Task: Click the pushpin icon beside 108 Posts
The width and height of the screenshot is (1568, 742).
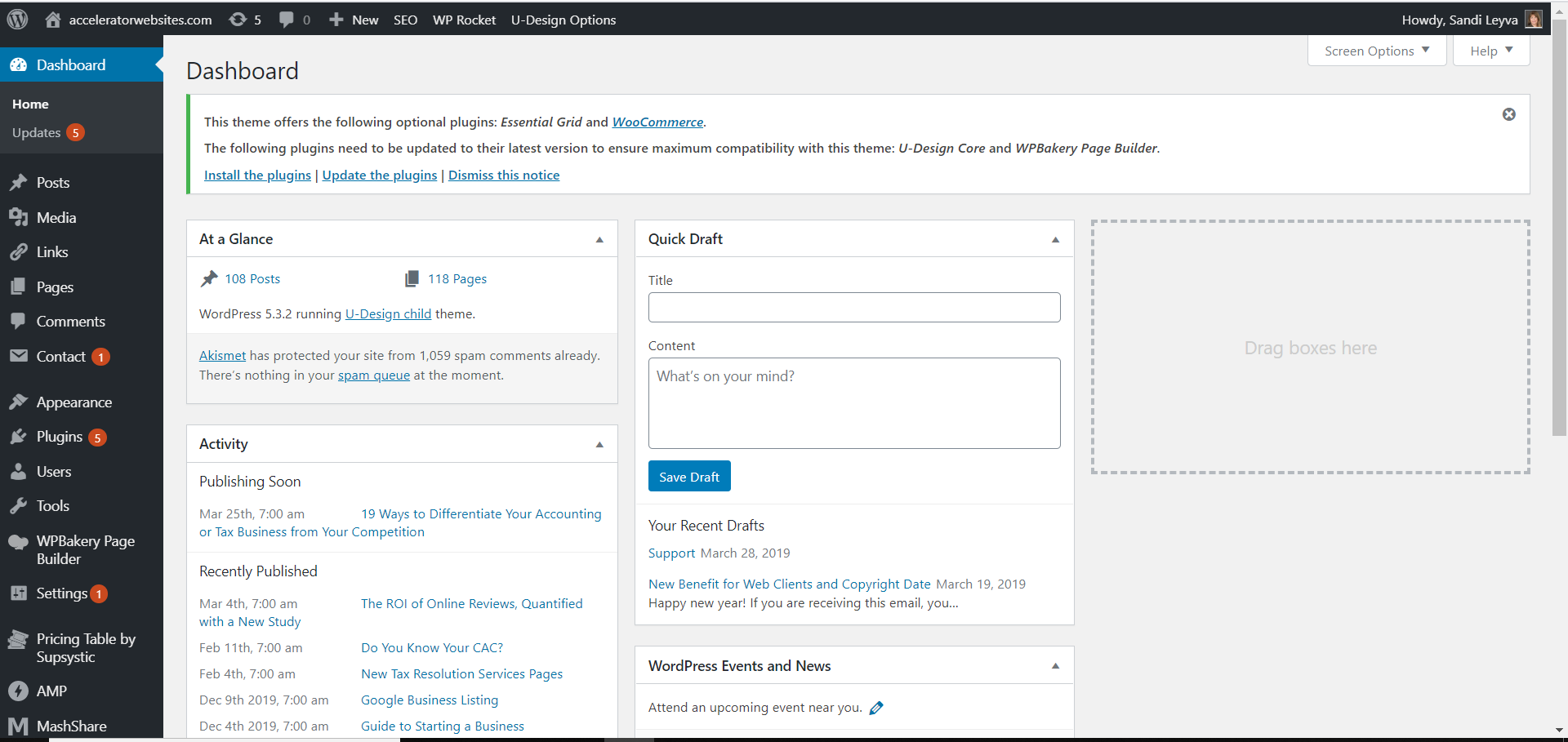Action: pos(209,278)
